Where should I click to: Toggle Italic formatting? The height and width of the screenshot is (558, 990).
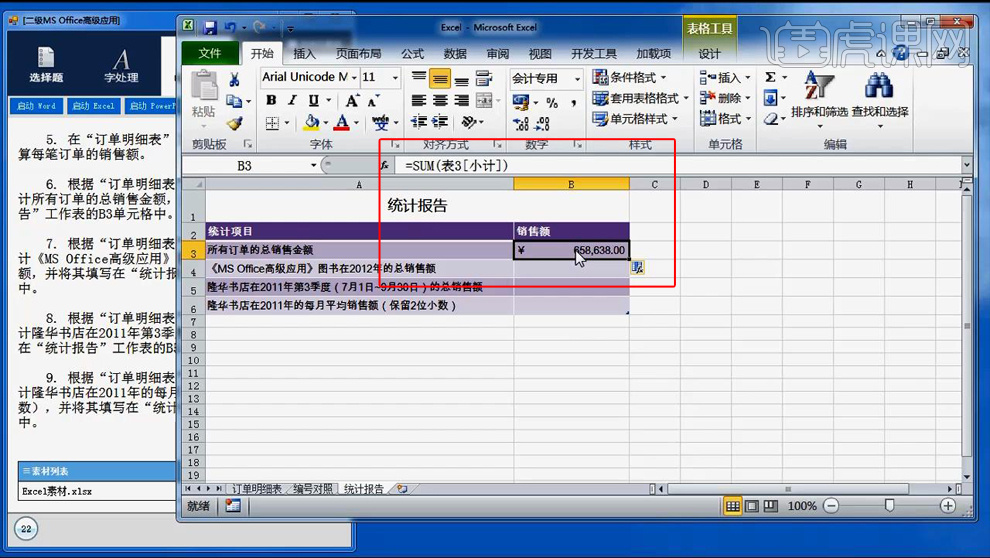click(x=292, y=100)
